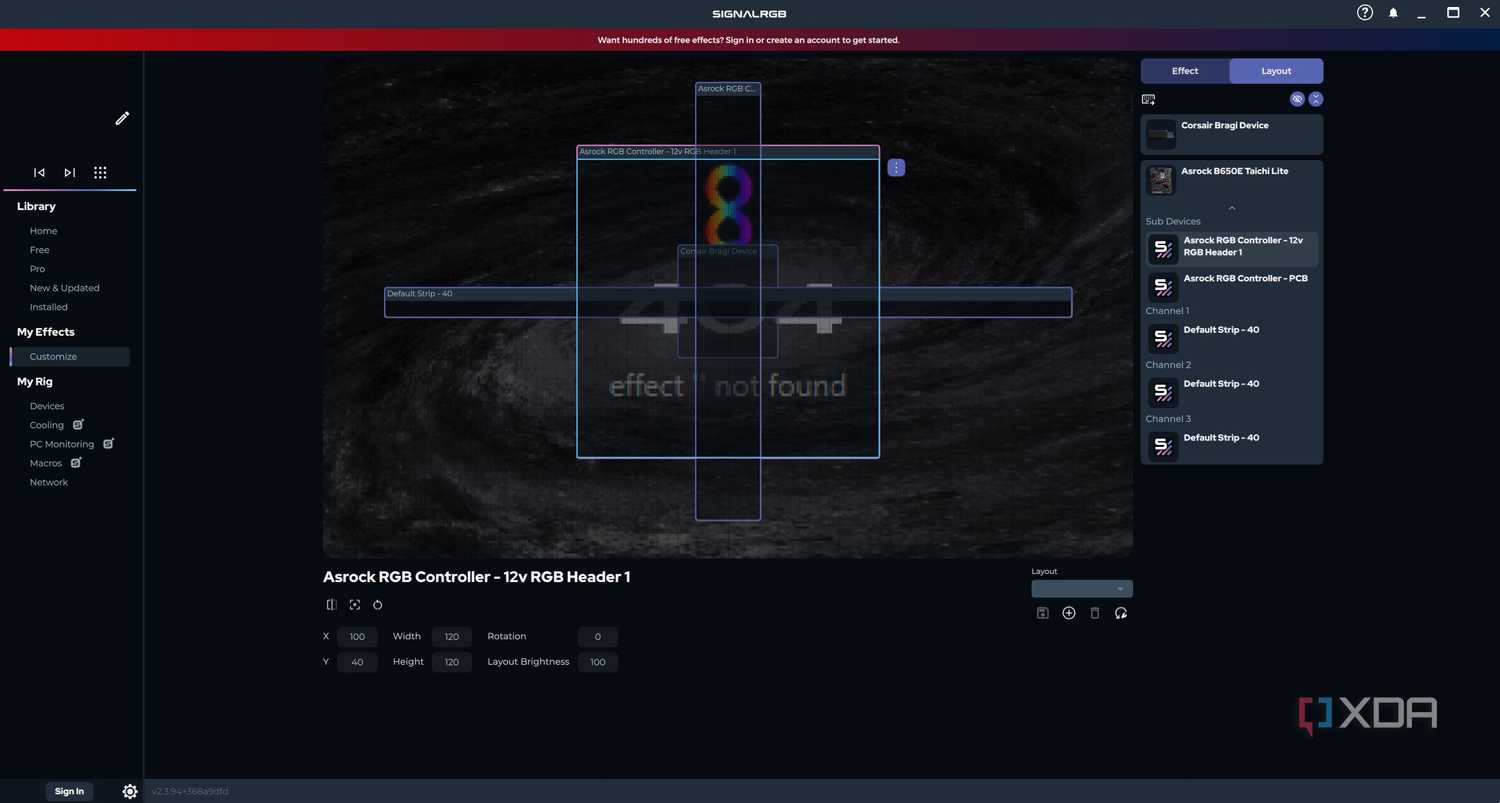Click the X position input field
1500x803 pixels.
tap(357, 637)
